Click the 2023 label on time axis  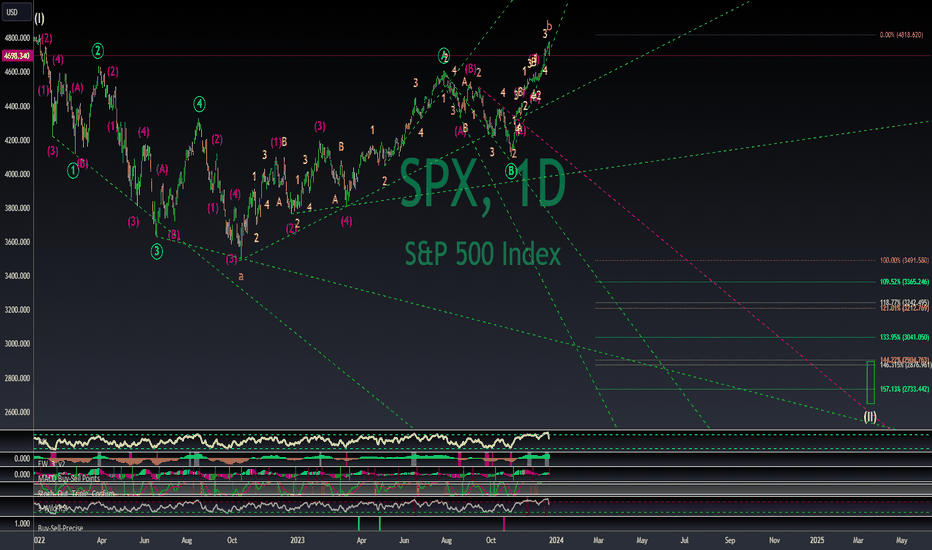297,540
